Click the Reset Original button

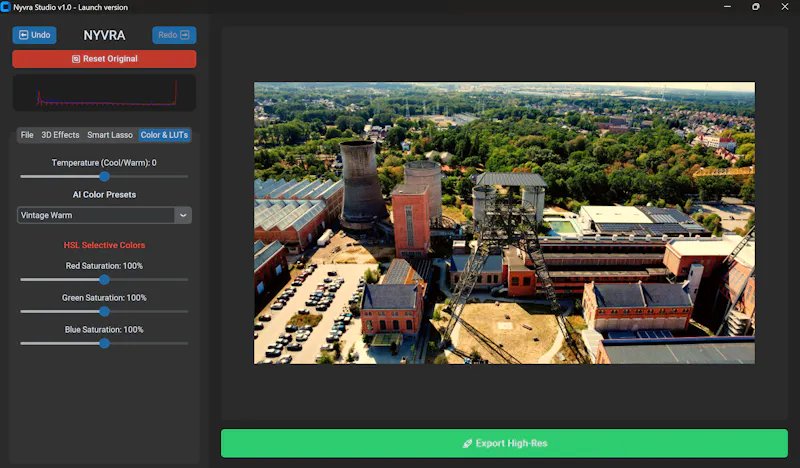tap(104, 59)
